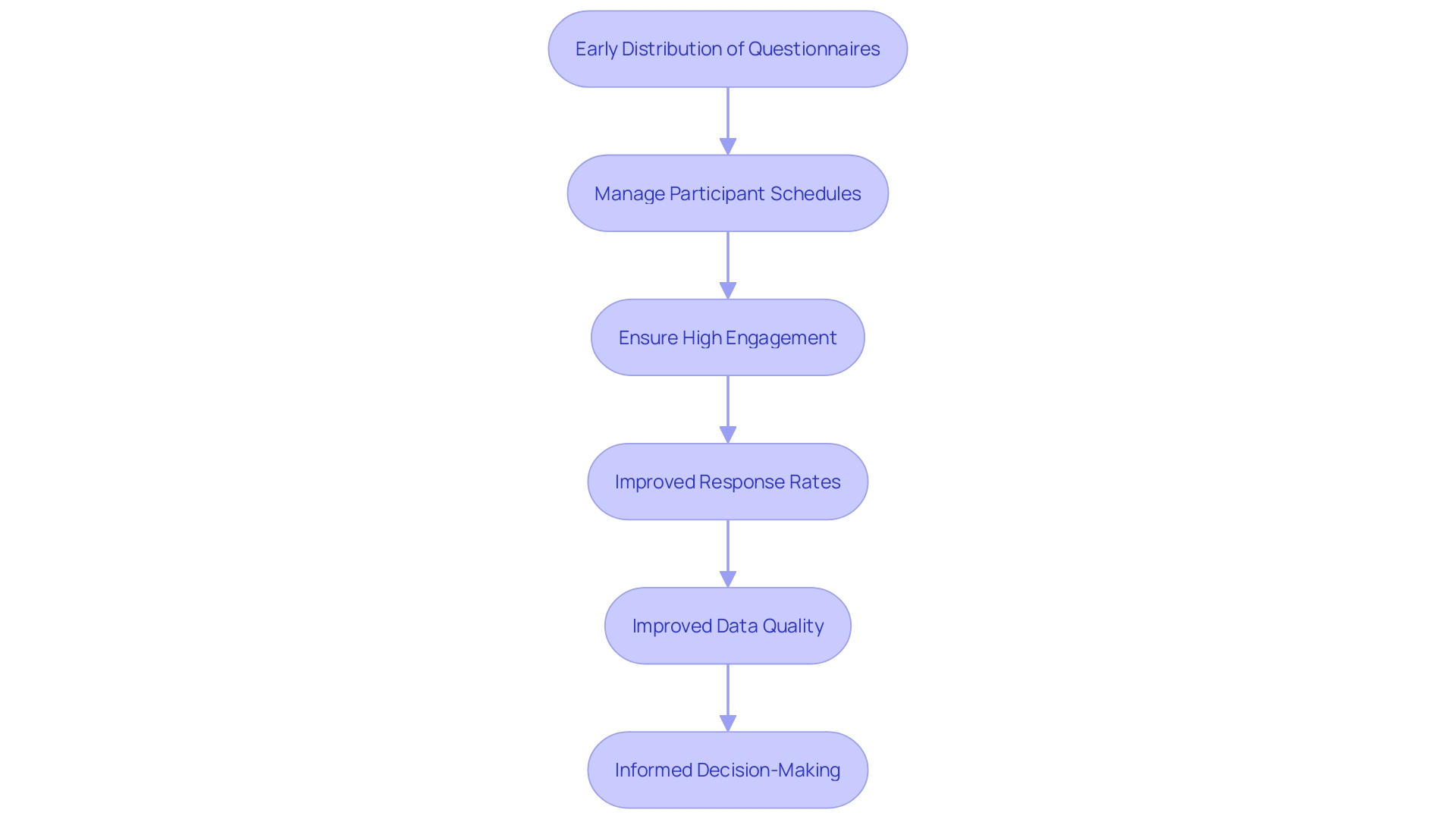Click the arrow between first and second nodes
The height and width of the screenshot is (819, 1456).
point(727,120)
